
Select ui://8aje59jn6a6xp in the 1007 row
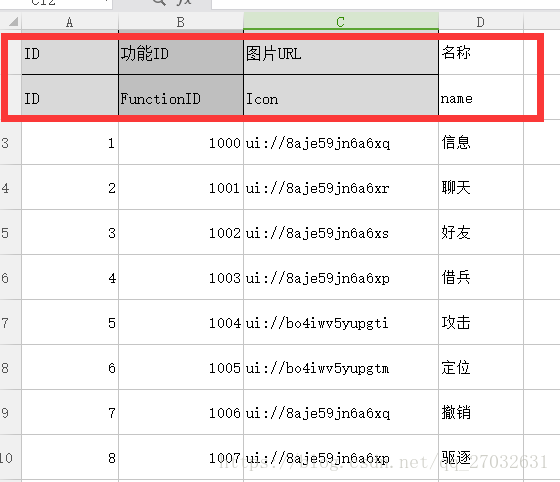341,457
